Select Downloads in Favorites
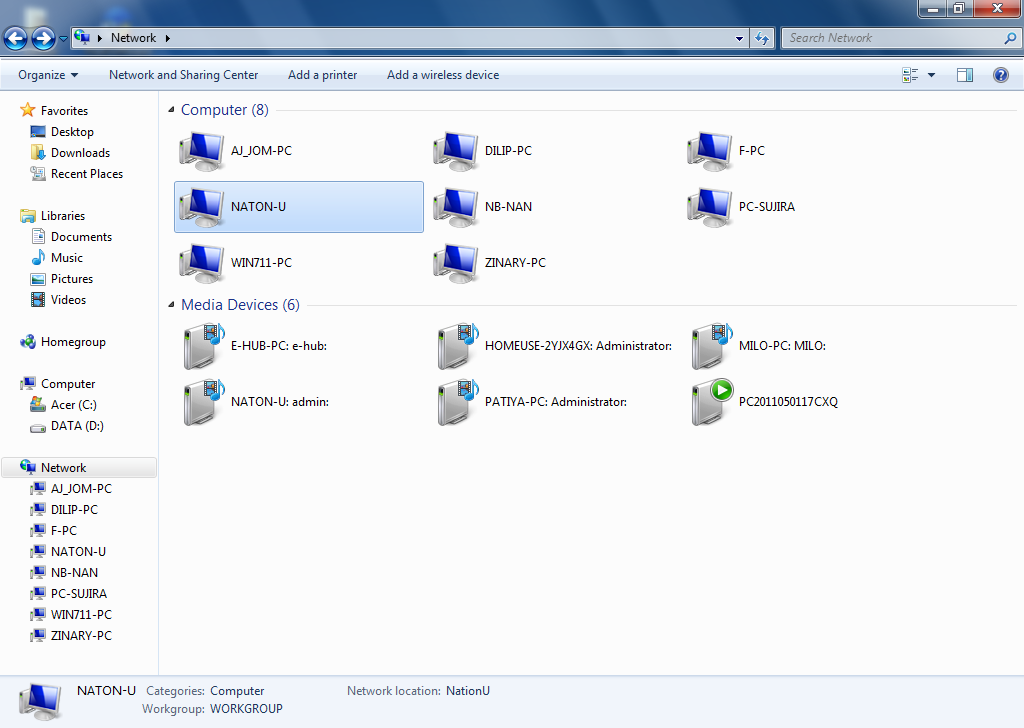The height and width of the screenshot is (728, 1024). (x=80, y=153)
